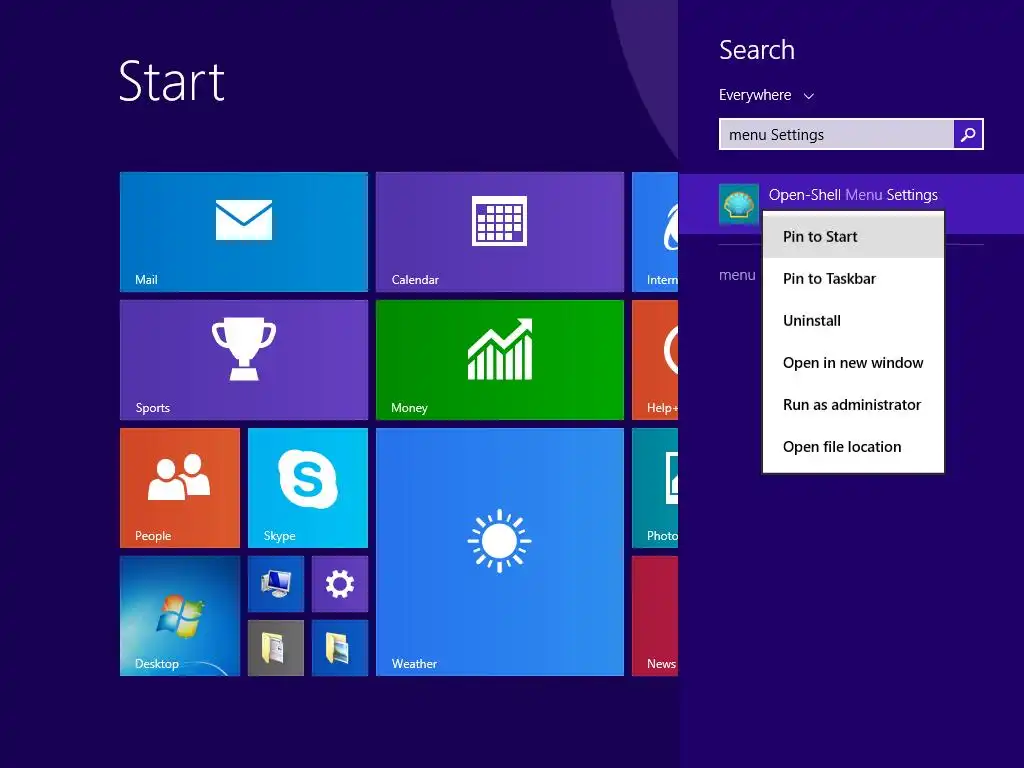Image resolution: width=1024 pixels, height=768 pixels.
Task: Click the search box containing menu Settings
Action: [x=837, y=135]
